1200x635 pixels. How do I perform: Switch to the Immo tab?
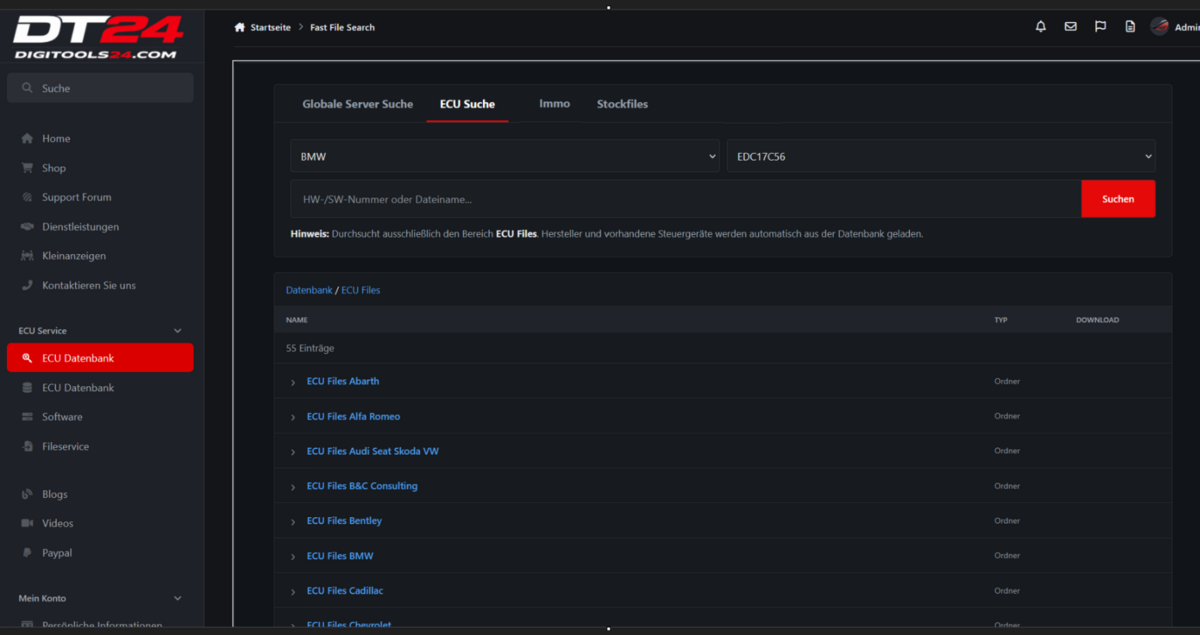tap(554, 104)
